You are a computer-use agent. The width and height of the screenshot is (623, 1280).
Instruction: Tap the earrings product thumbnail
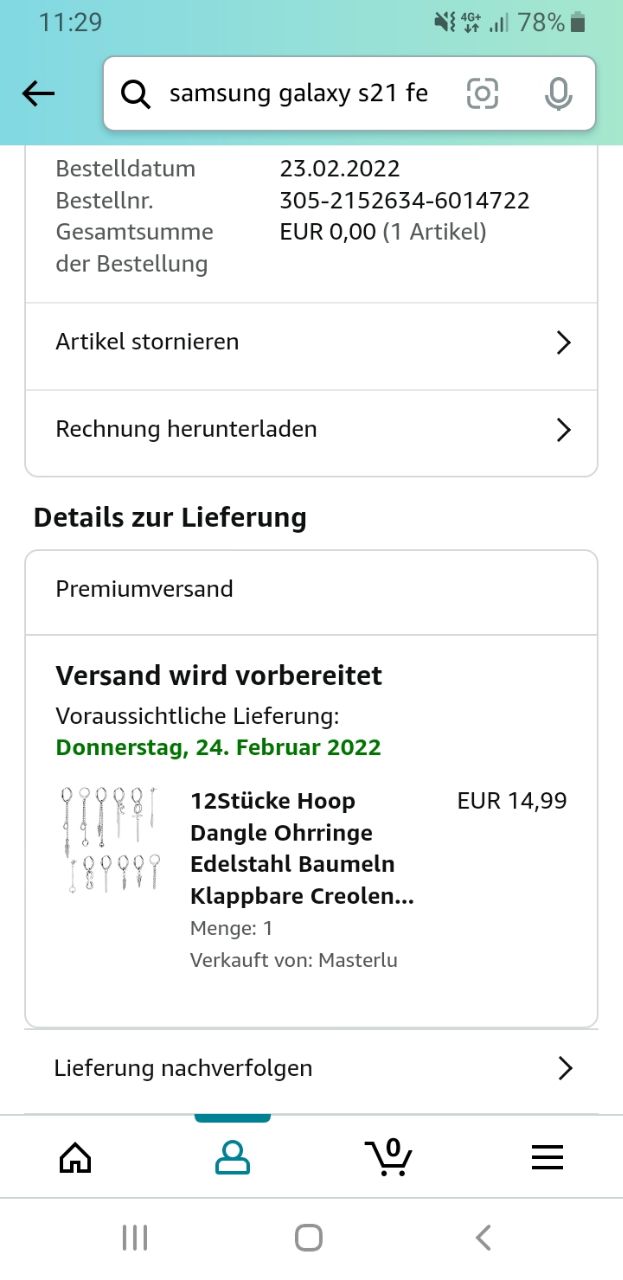pyautogui.click(x=110, y=840)
